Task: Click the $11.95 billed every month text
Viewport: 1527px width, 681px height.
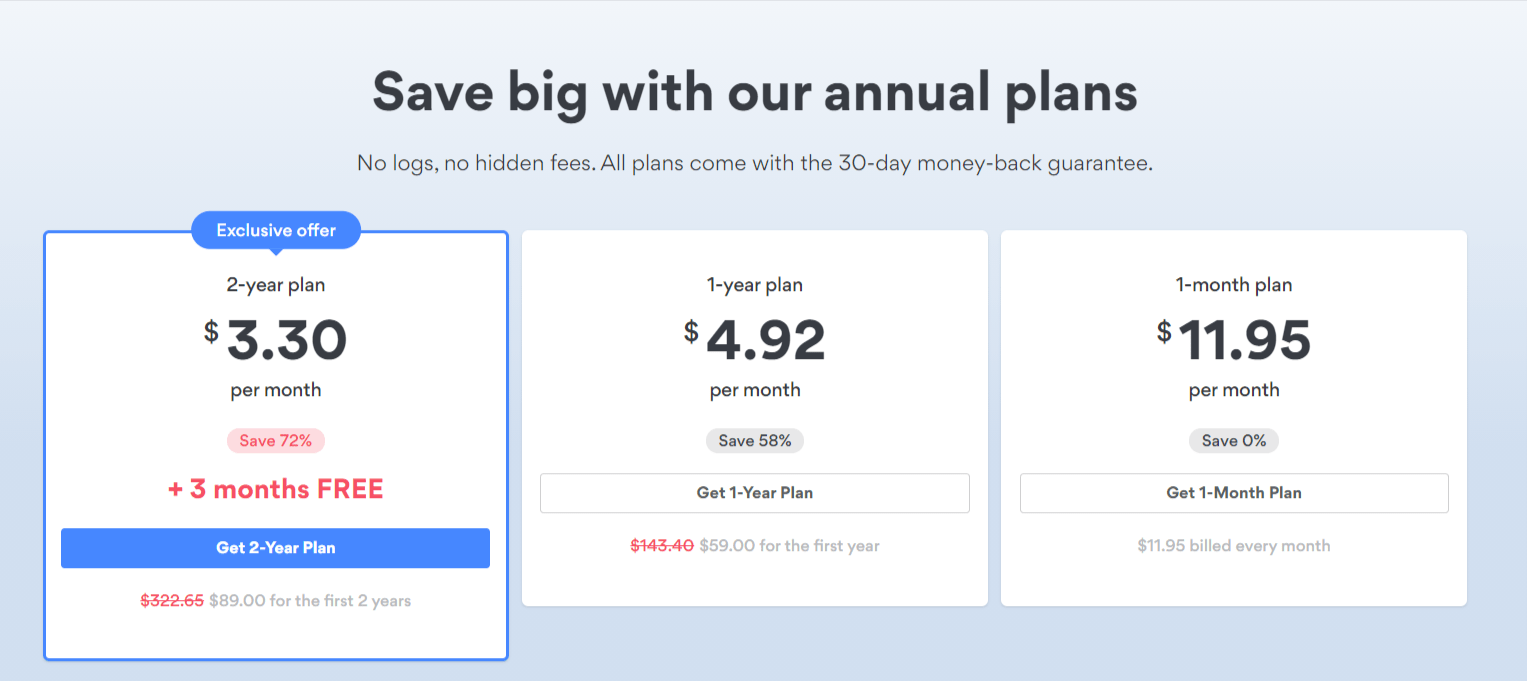Action: (1234, 546)
